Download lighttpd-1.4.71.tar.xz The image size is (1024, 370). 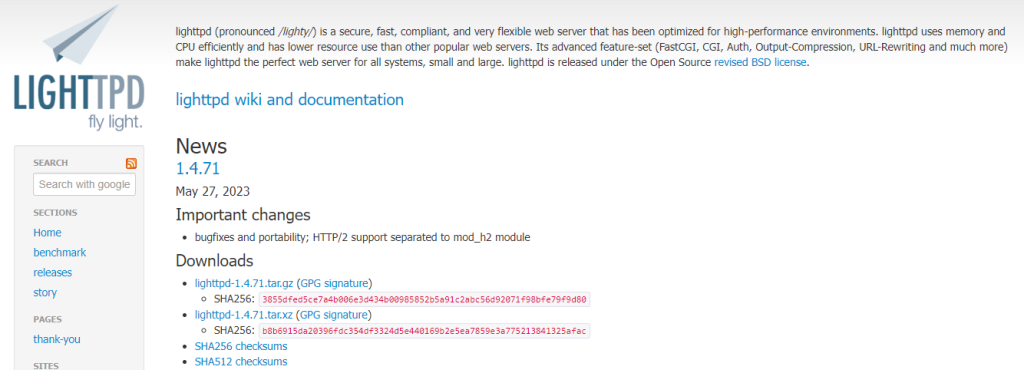pyautogui.click(x=244, y=315)
